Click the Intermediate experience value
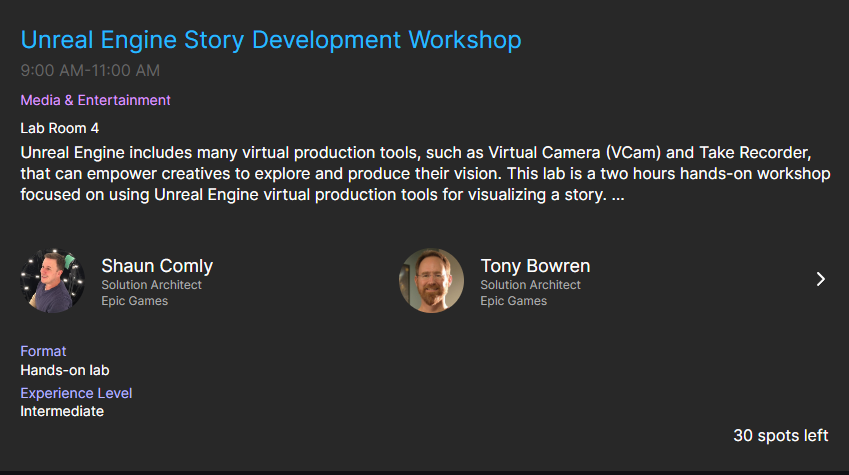Screen dimensions: 849x475 point(62,411)
